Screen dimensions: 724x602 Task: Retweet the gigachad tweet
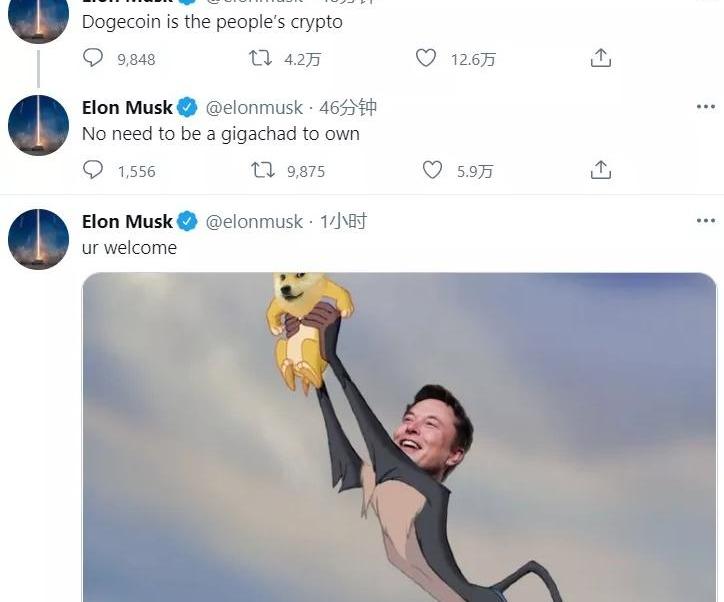[263, 170]
